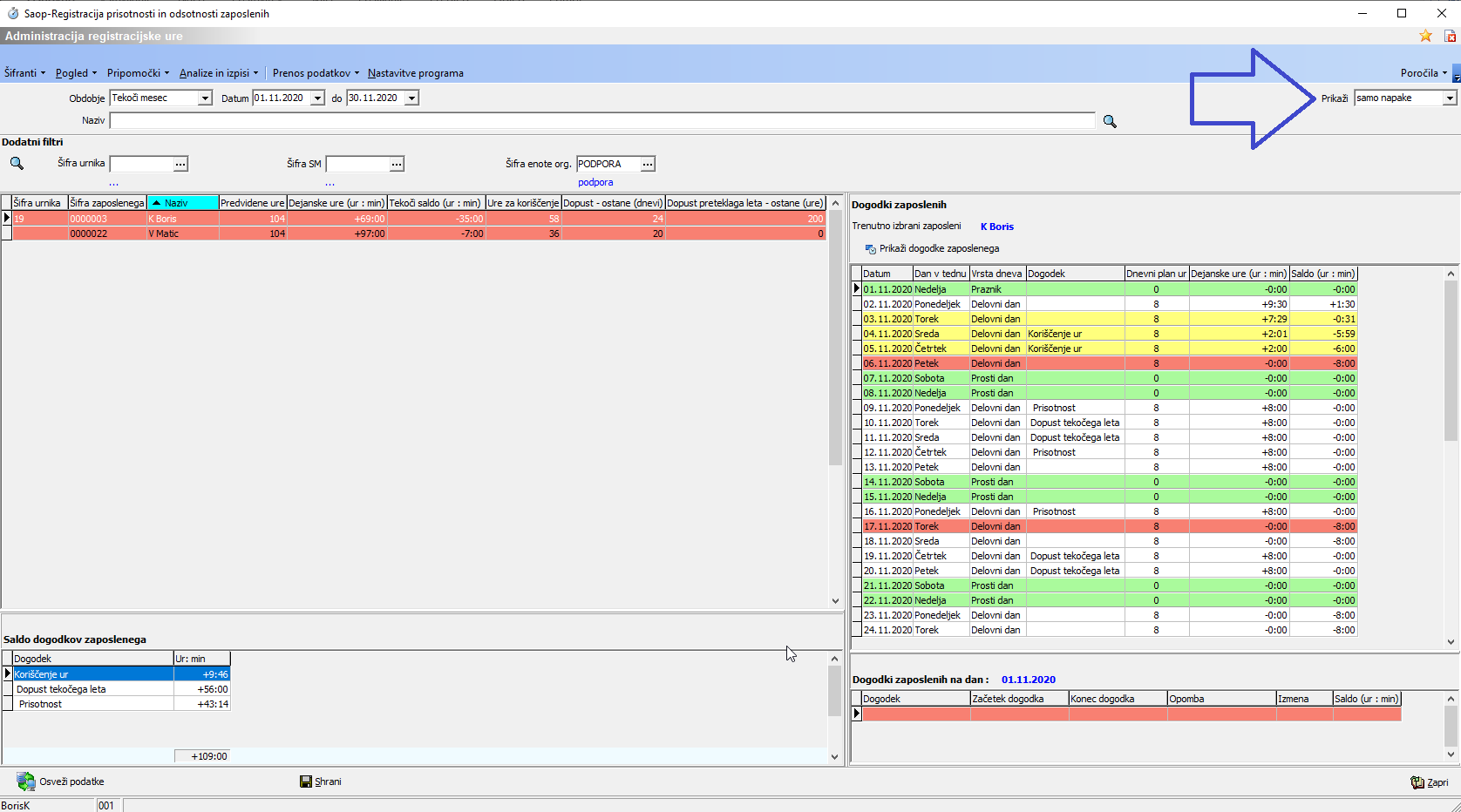Open the to-date picker dropdown for 30.11.2020
Screen dimensions: 1461x812
tap(412, 98)
